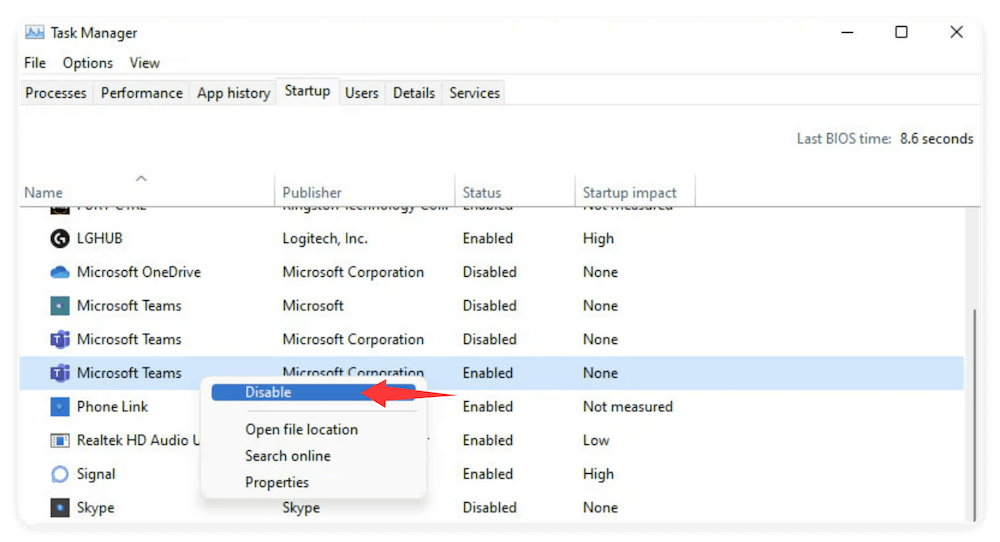Select the Startup tab
The height and width of the screenshot is (542, 1000).
click(307, 91)
